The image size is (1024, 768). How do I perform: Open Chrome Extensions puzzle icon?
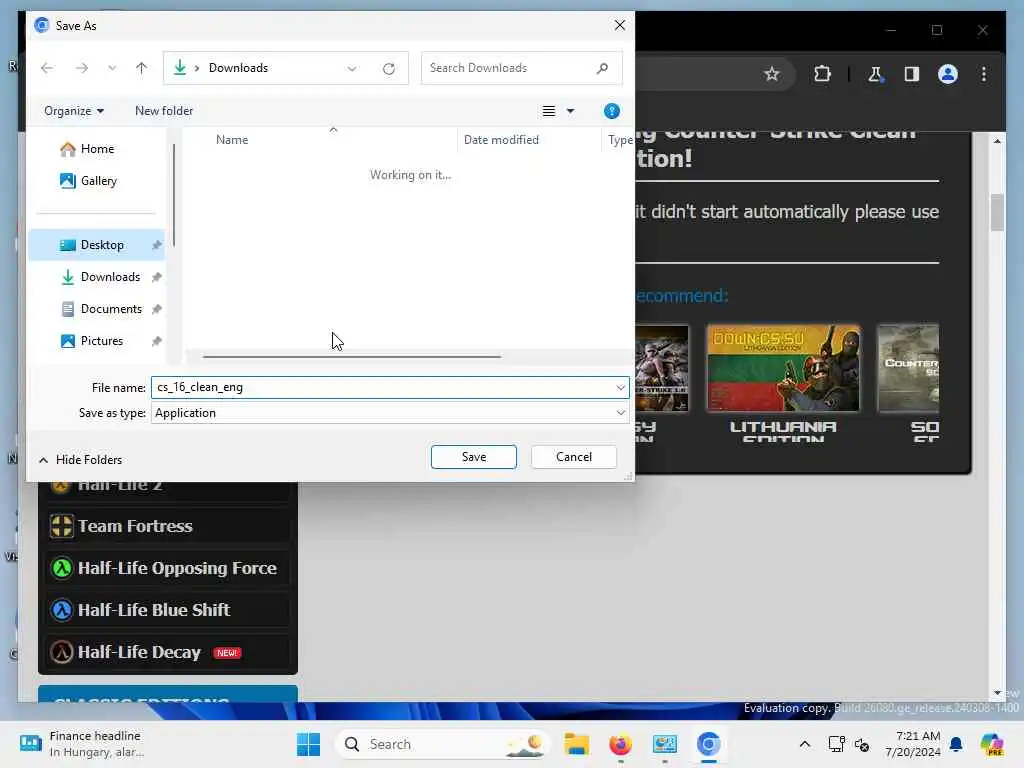(x=822, y=74)
